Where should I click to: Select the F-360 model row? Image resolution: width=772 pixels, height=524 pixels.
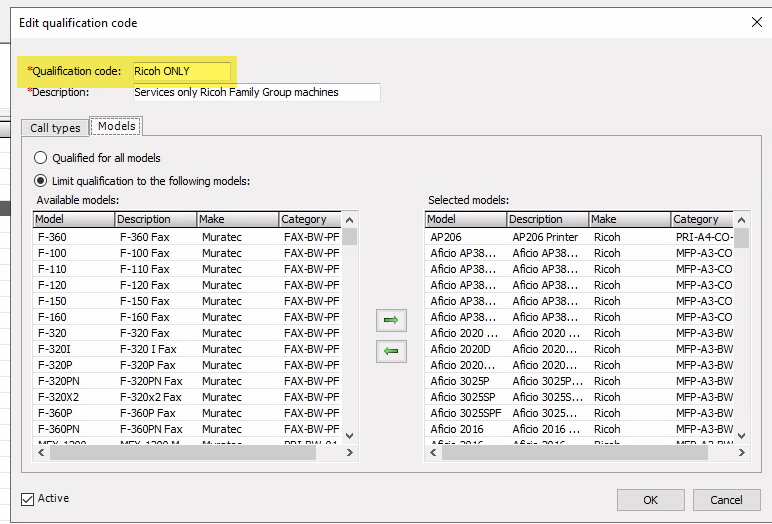pos(188,237)
